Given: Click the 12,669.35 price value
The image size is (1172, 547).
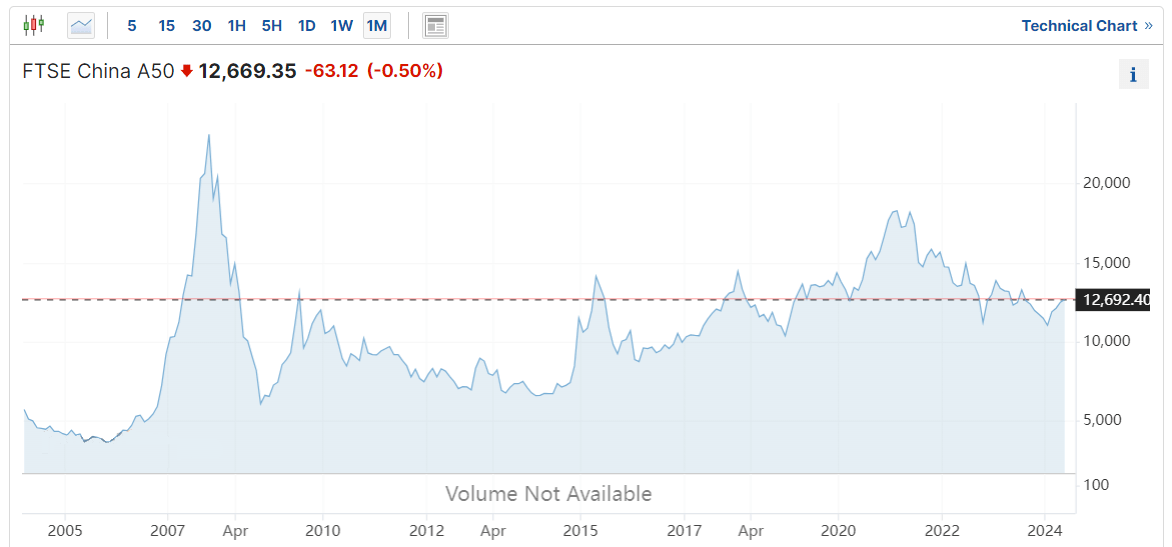Looking at the screenshot, I should click(x=247, y=71).
